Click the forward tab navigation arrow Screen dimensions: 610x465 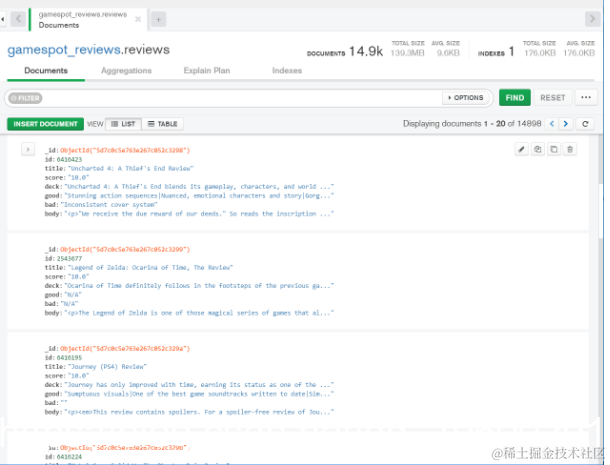[x=592, y=18]
